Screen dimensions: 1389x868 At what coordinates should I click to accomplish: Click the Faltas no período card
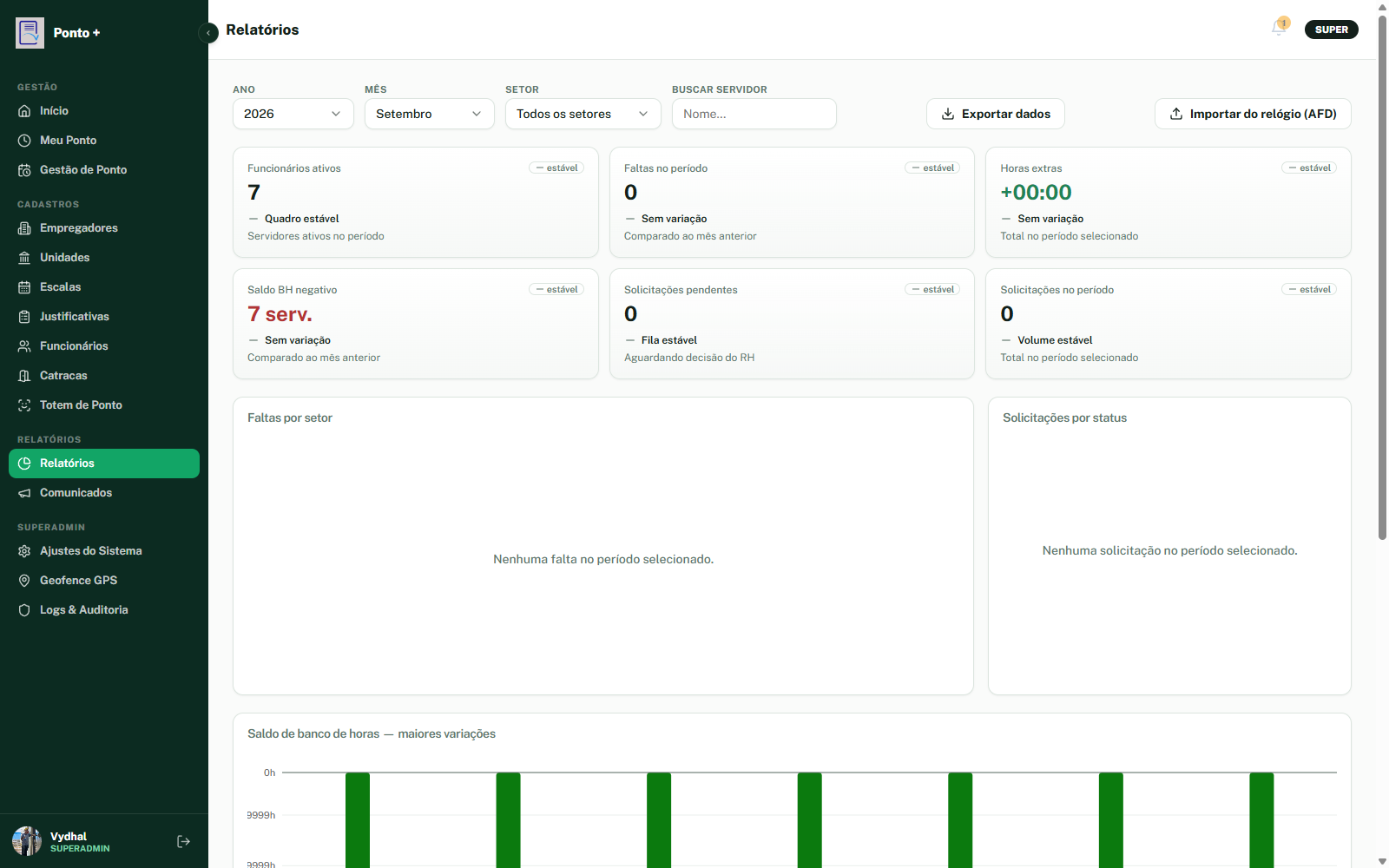(792, 202)
